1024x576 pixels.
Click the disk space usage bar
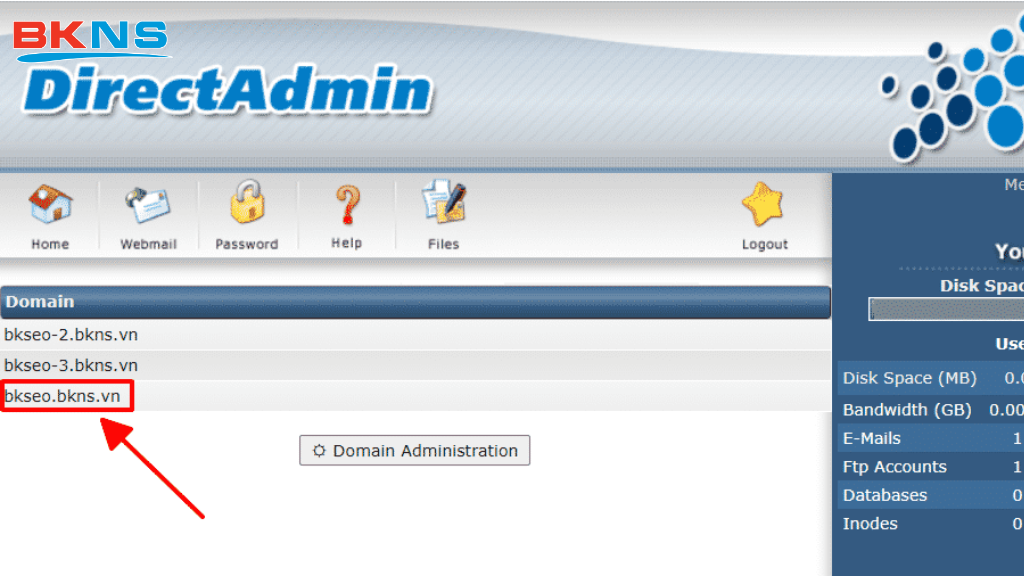point(945,310)
